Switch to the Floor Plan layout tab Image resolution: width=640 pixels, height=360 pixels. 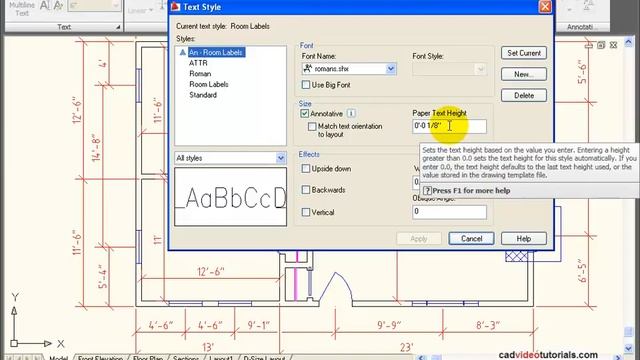[x=148, y=358]
